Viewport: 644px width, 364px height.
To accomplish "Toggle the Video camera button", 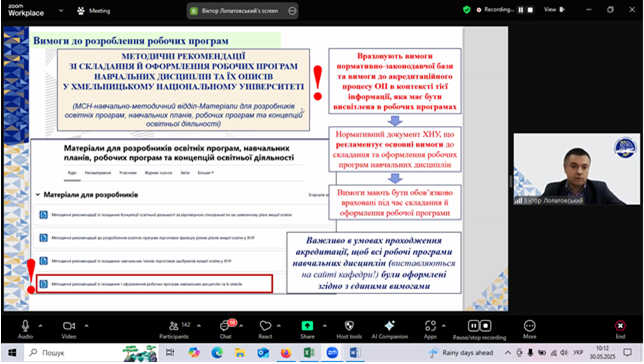I will 69,329.
